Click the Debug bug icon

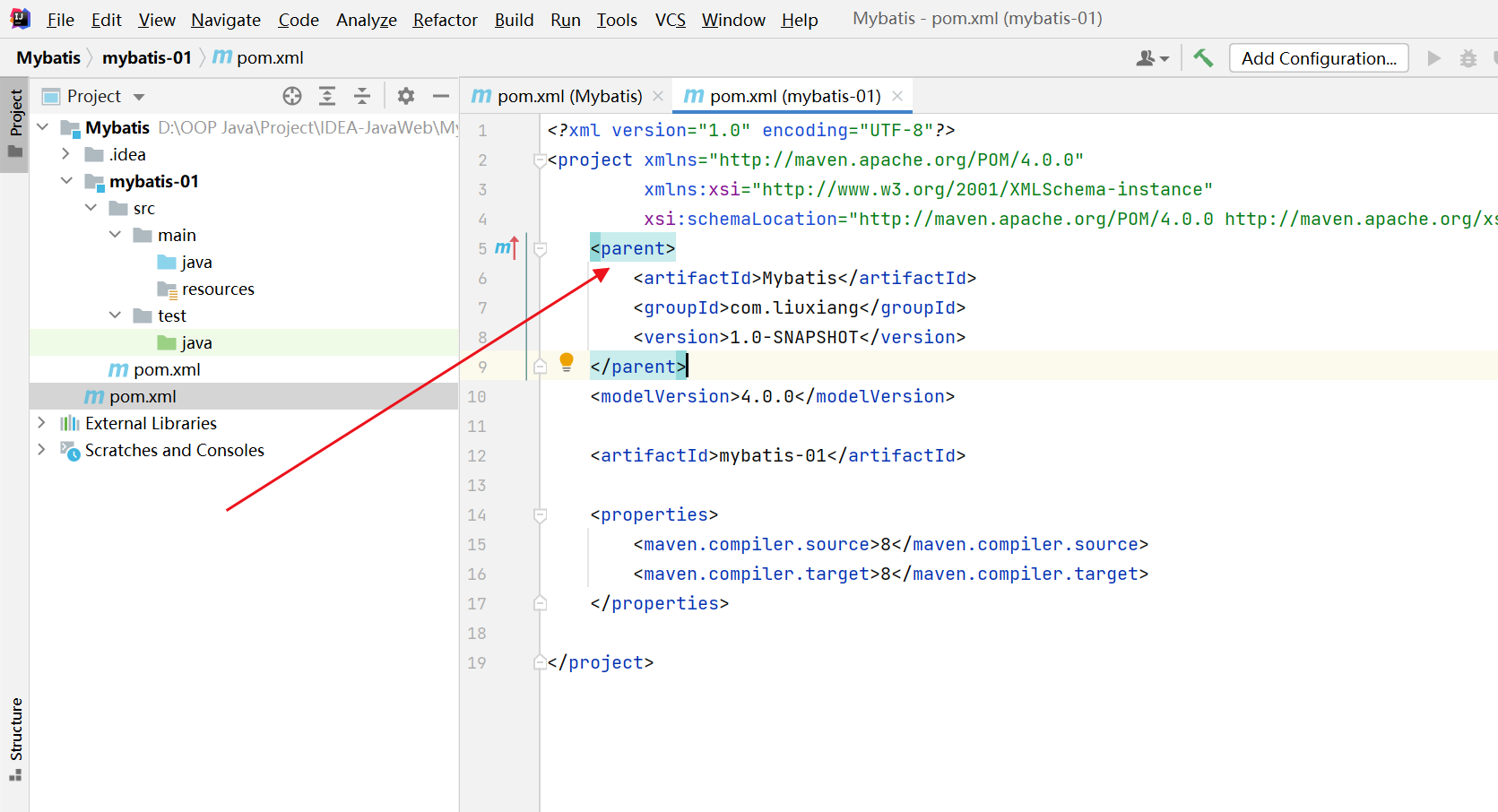(1468, 58)
